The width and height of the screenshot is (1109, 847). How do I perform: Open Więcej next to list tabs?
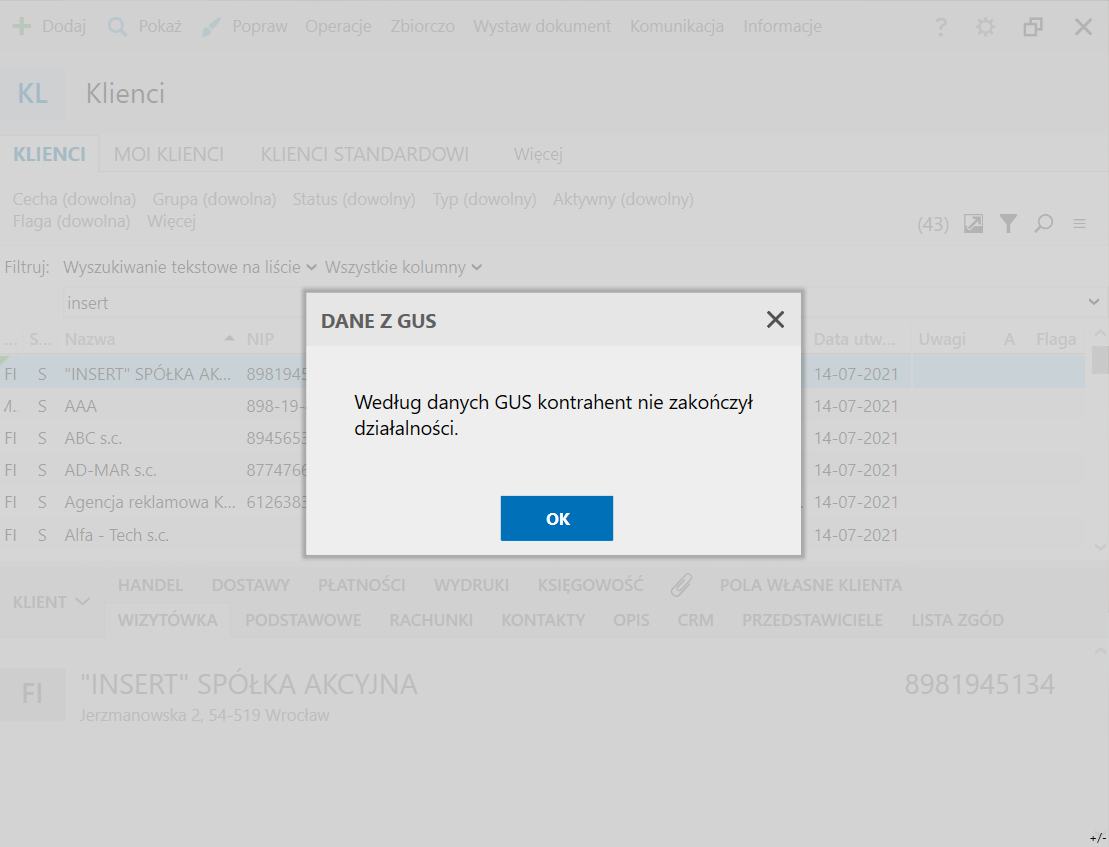pyautogui.click(x=538, y=154)
